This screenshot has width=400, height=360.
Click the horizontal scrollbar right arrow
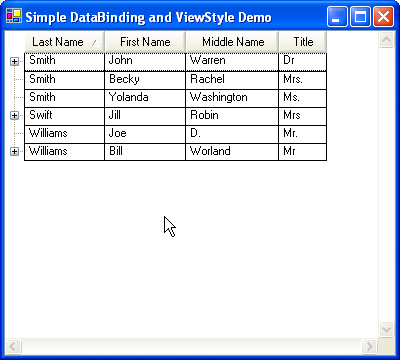[x=369, y=347]
